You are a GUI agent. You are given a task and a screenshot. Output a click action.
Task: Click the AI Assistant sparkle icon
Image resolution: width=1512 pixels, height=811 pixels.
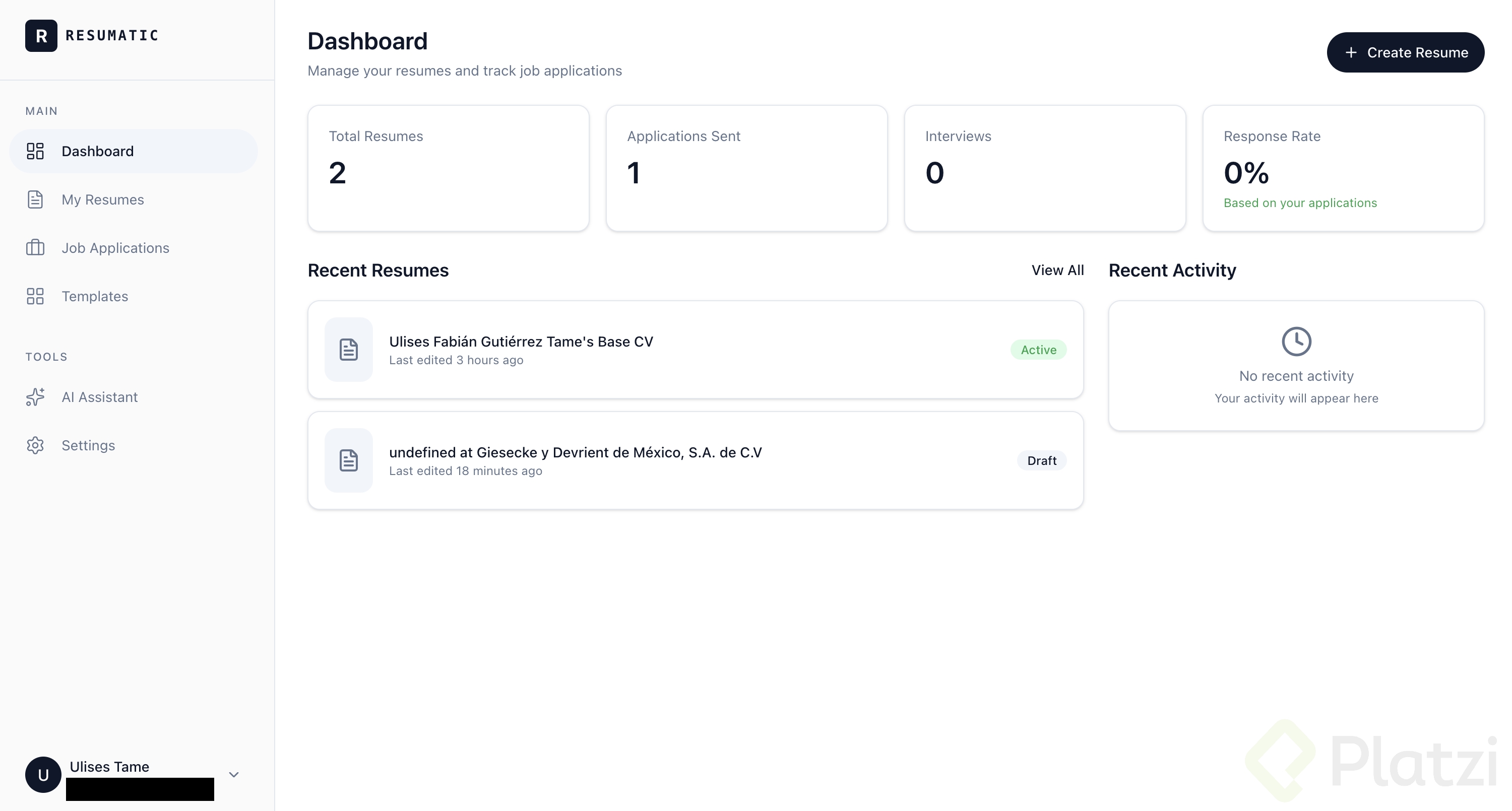pyautogui.click(x=35, y=397)
